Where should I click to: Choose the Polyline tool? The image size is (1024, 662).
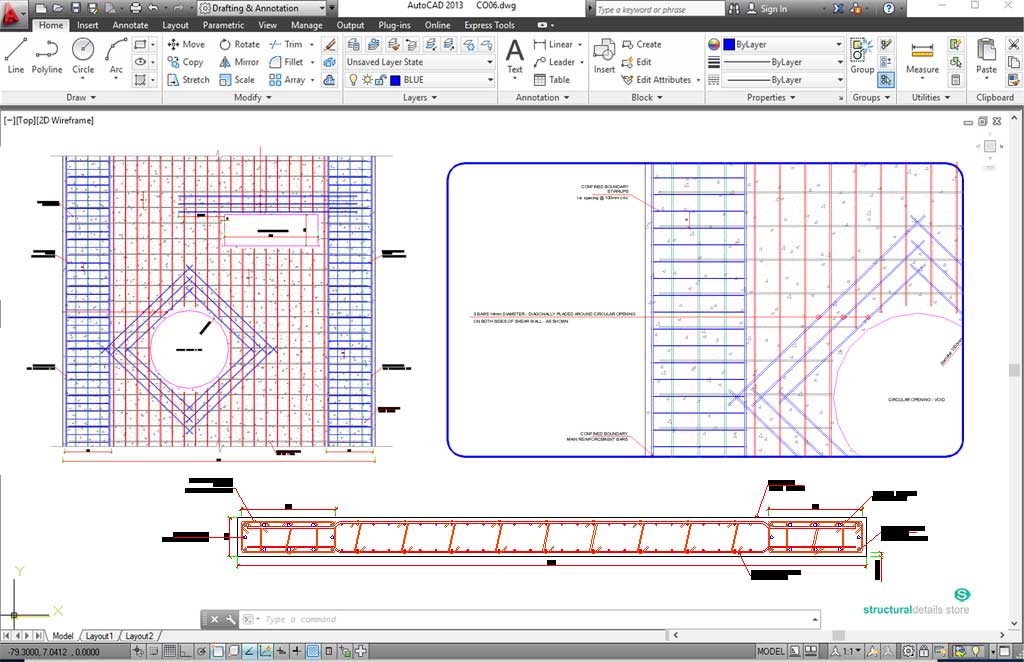47,54
